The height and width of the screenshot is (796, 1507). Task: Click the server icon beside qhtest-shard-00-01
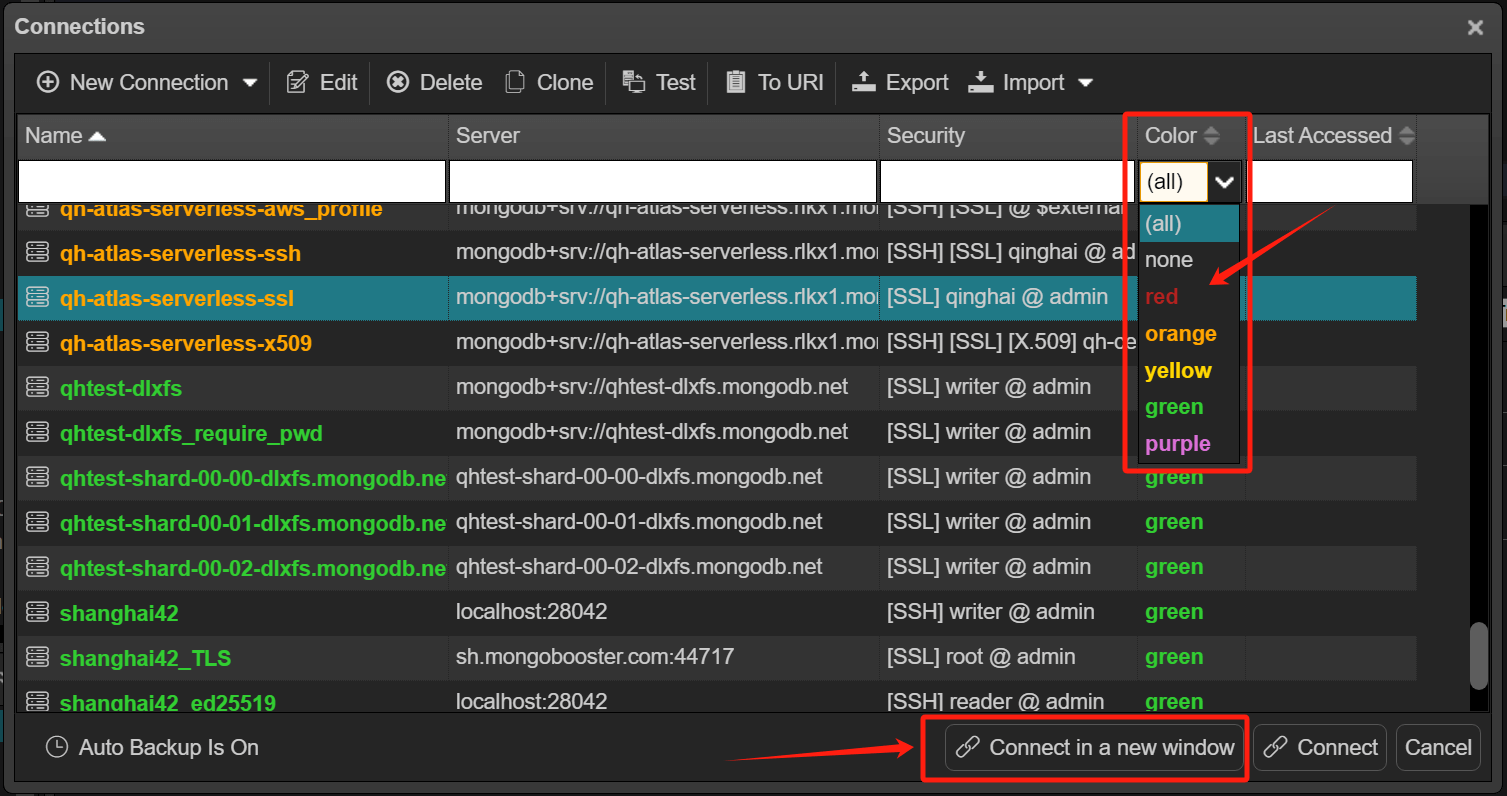pyautogui.click(x=37, y=522)
